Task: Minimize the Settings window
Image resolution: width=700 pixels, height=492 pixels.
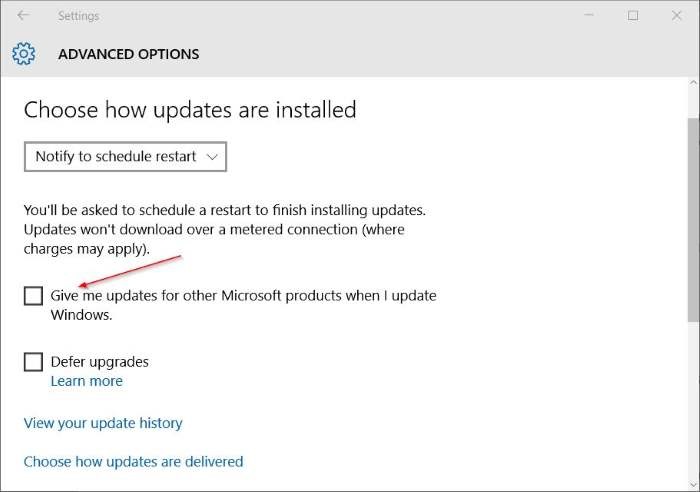Action: [589, 15]
